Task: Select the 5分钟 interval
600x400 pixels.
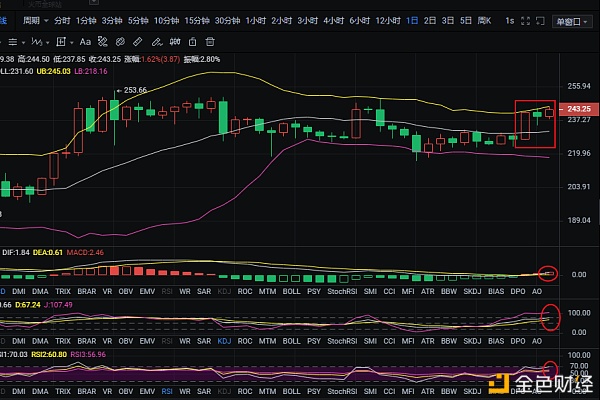Action: (x=138, y=21)
